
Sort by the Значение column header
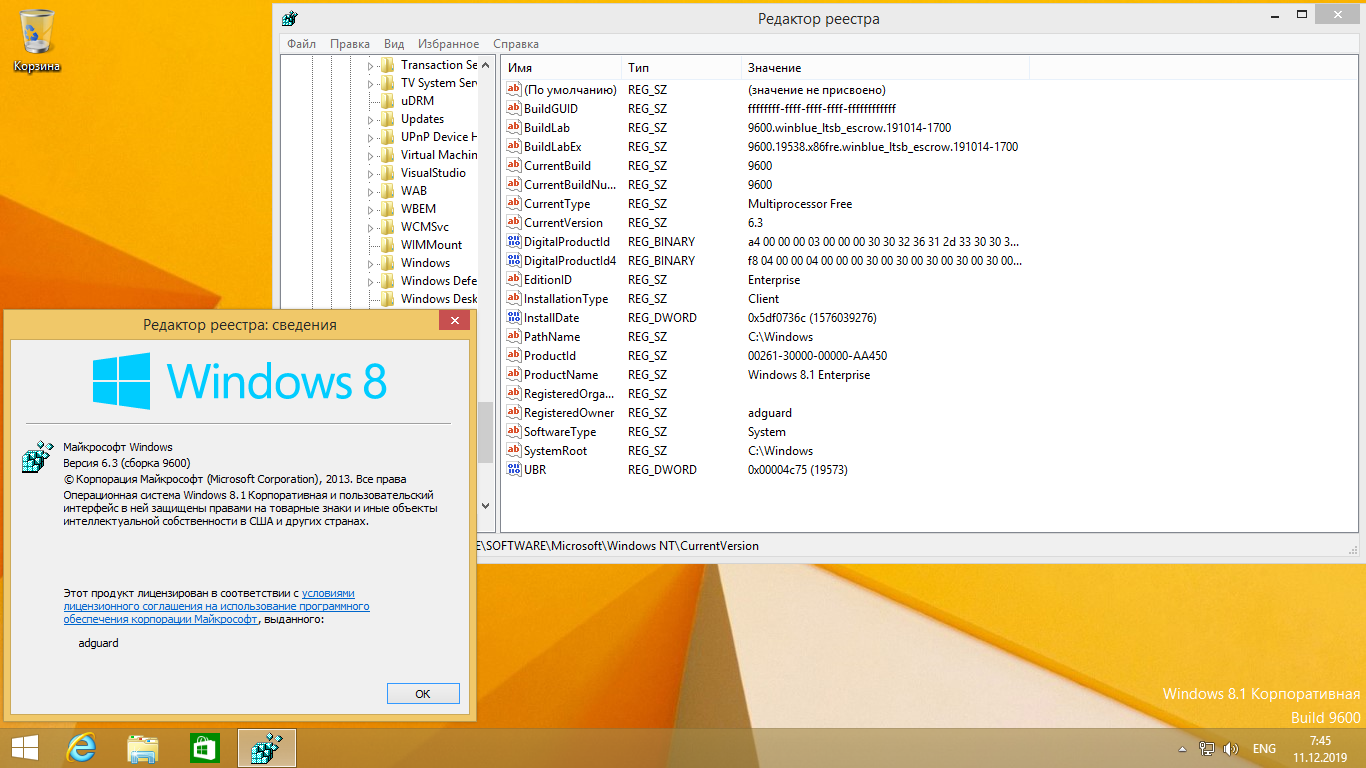[885, 67]
